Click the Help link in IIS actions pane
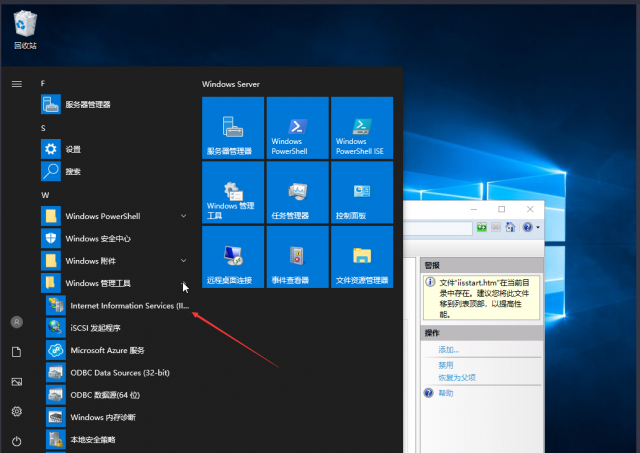 point(446,393)
